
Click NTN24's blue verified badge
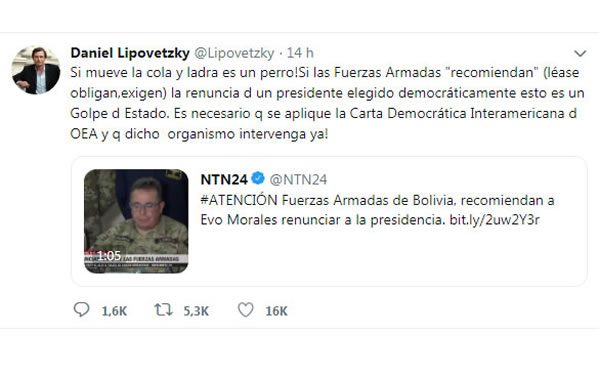coord(258,178)
